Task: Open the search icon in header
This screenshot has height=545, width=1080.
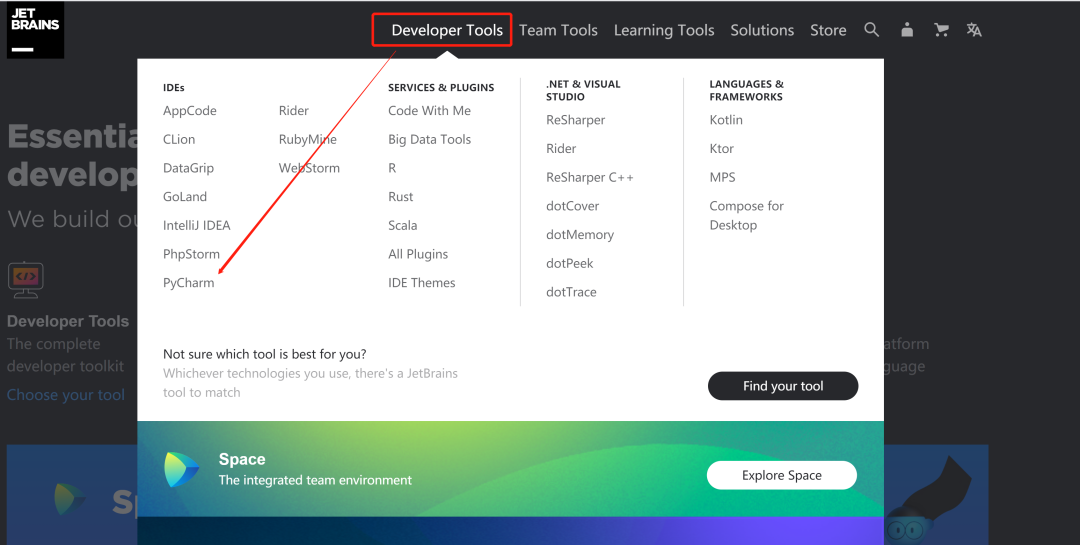Action: coord(872,30)
